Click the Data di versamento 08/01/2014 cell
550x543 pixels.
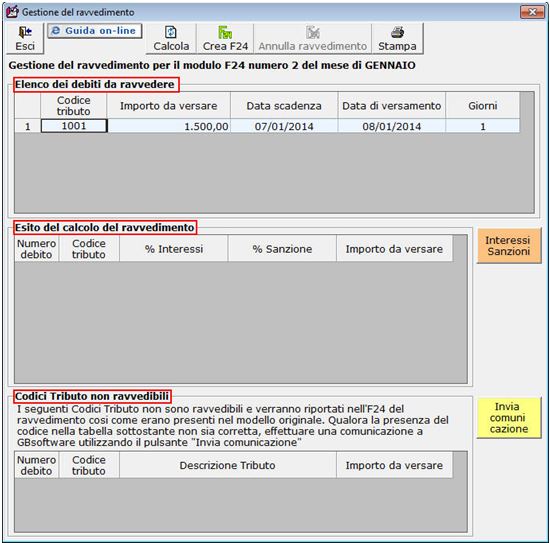[x=392, y=126]
